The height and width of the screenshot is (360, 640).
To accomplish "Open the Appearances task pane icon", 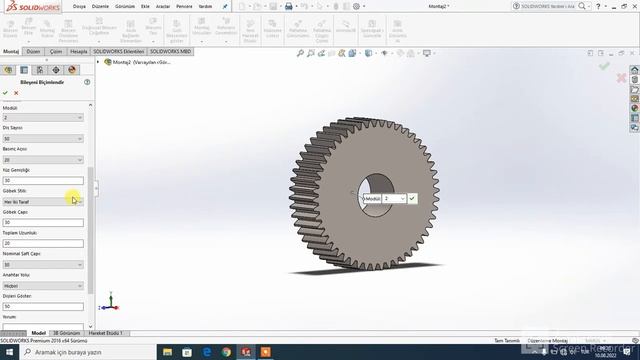I will [x=634, y=108].
